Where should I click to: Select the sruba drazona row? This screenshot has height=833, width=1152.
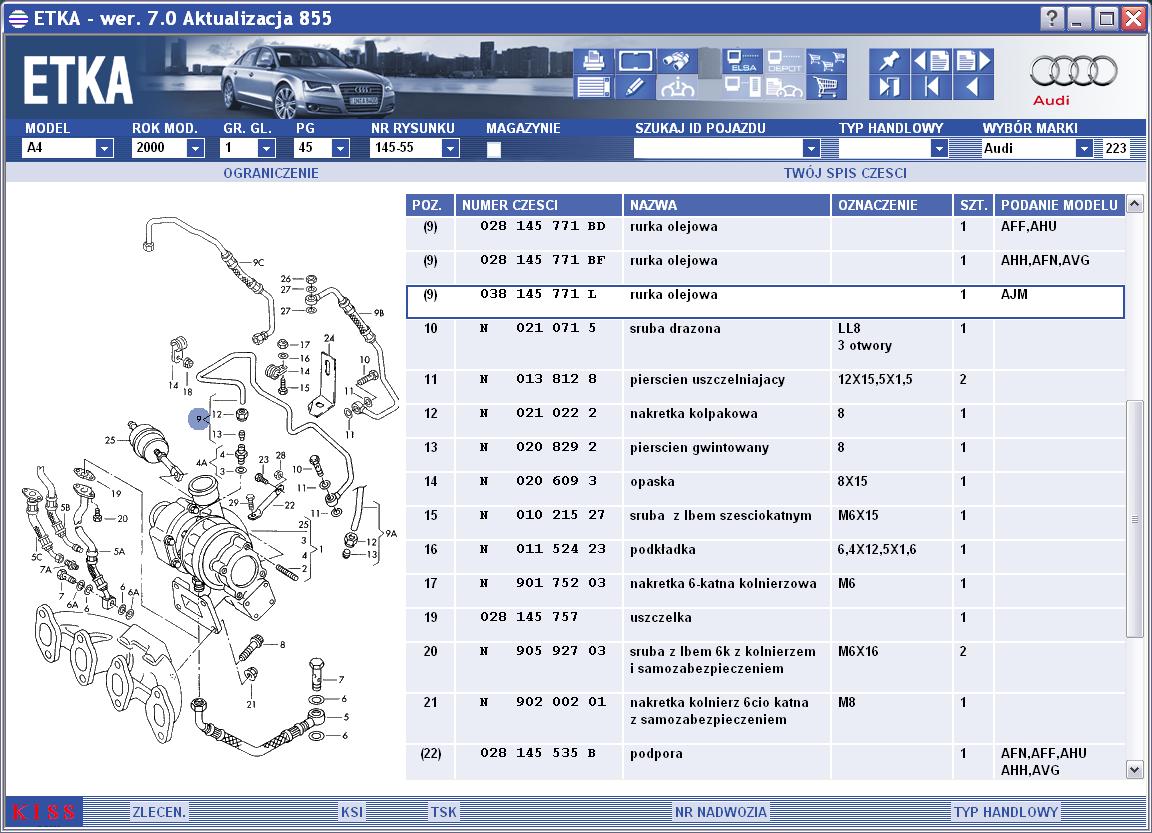click(765, 345)
